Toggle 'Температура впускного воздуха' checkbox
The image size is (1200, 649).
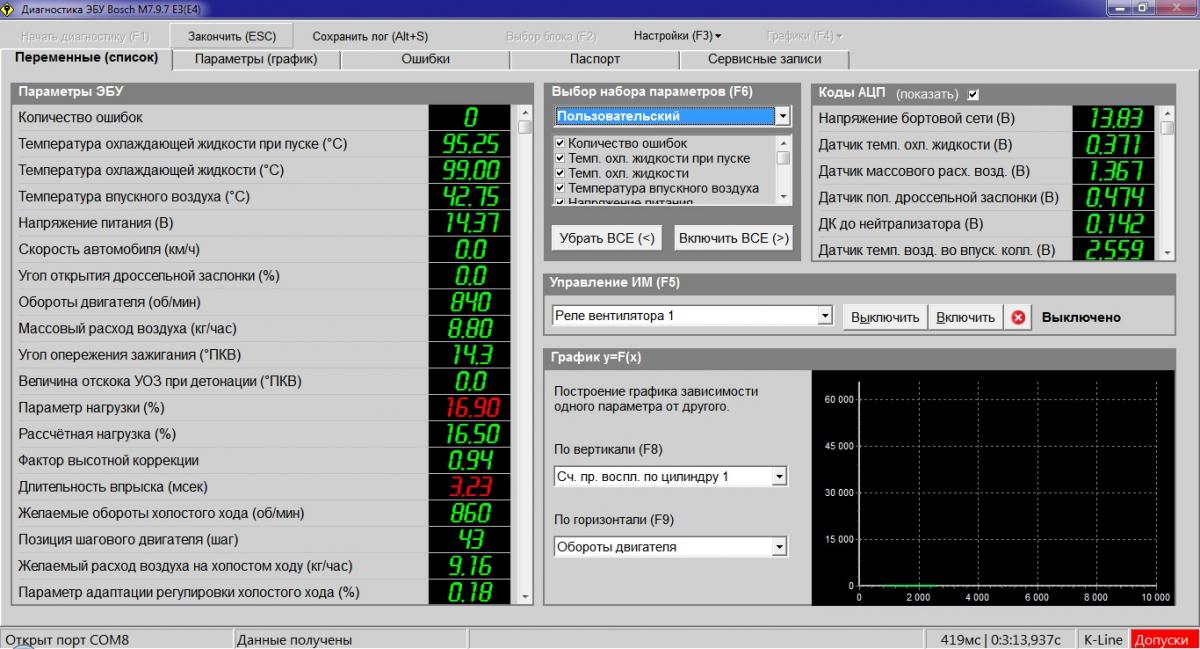[561, 188]
